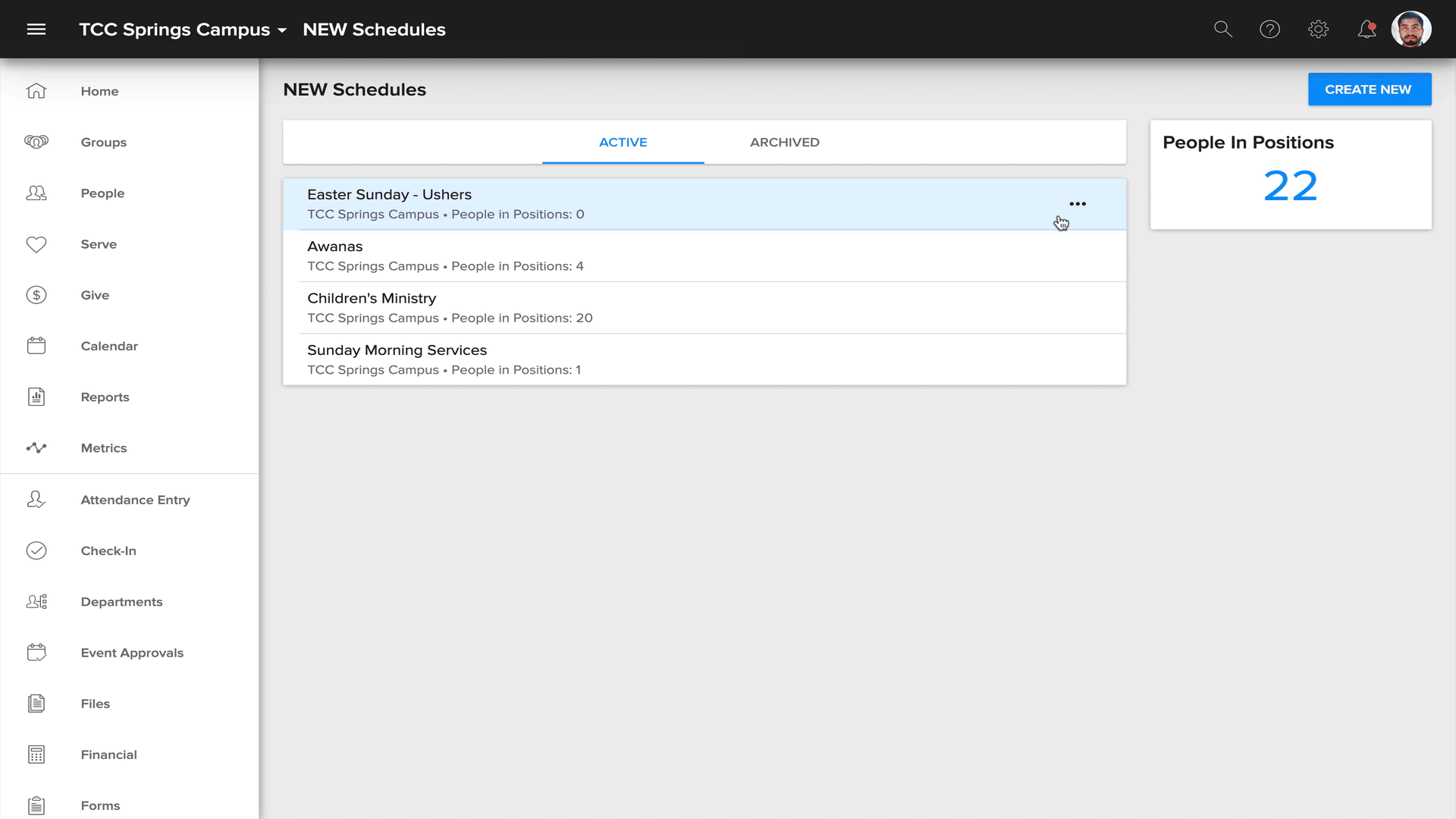Select the ACTIVE tab
This screenshot has width=1456, height=819.
(623, 142)
